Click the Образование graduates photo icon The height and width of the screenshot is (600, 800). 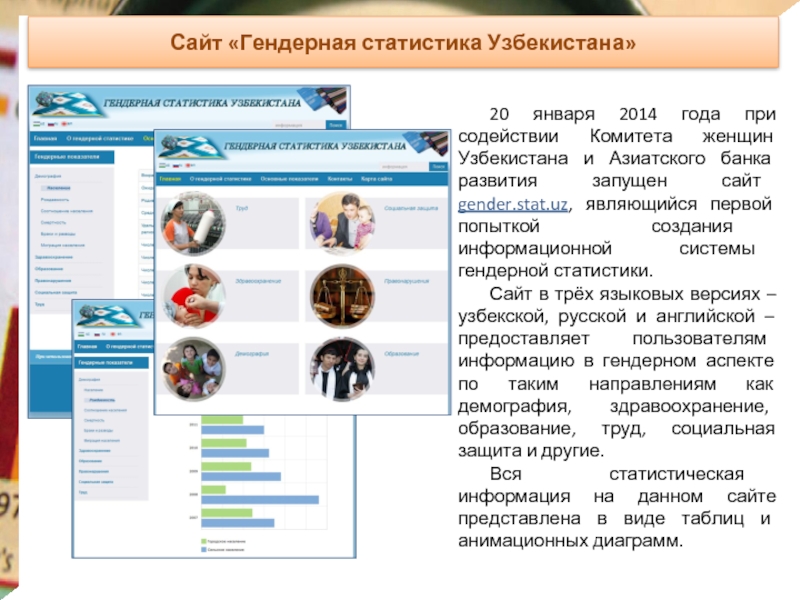[x=340, y=368]
